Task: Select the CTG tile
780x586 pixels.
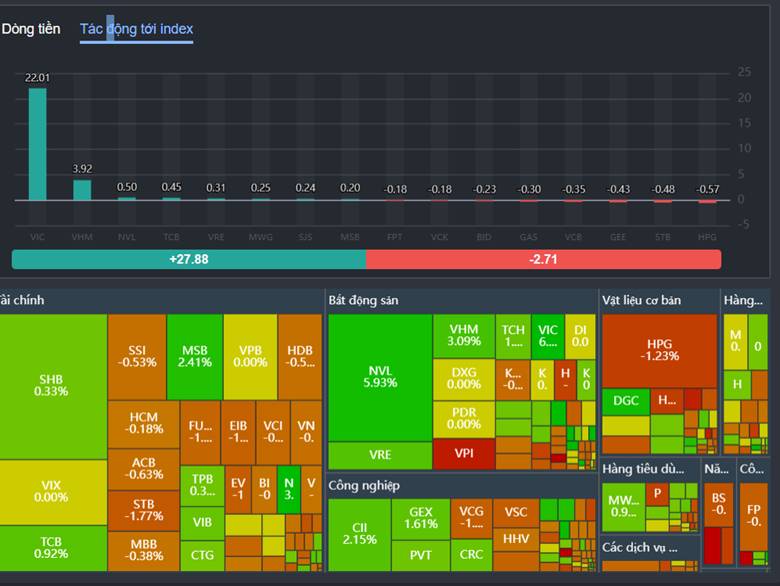Action: (x=202, y=556)
